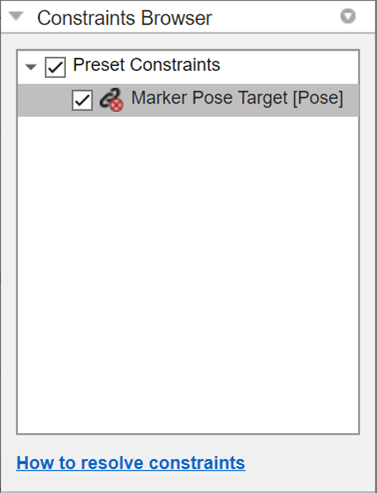
Task: Click empty area of the constraints list
Action: click(x=188, y=273)
